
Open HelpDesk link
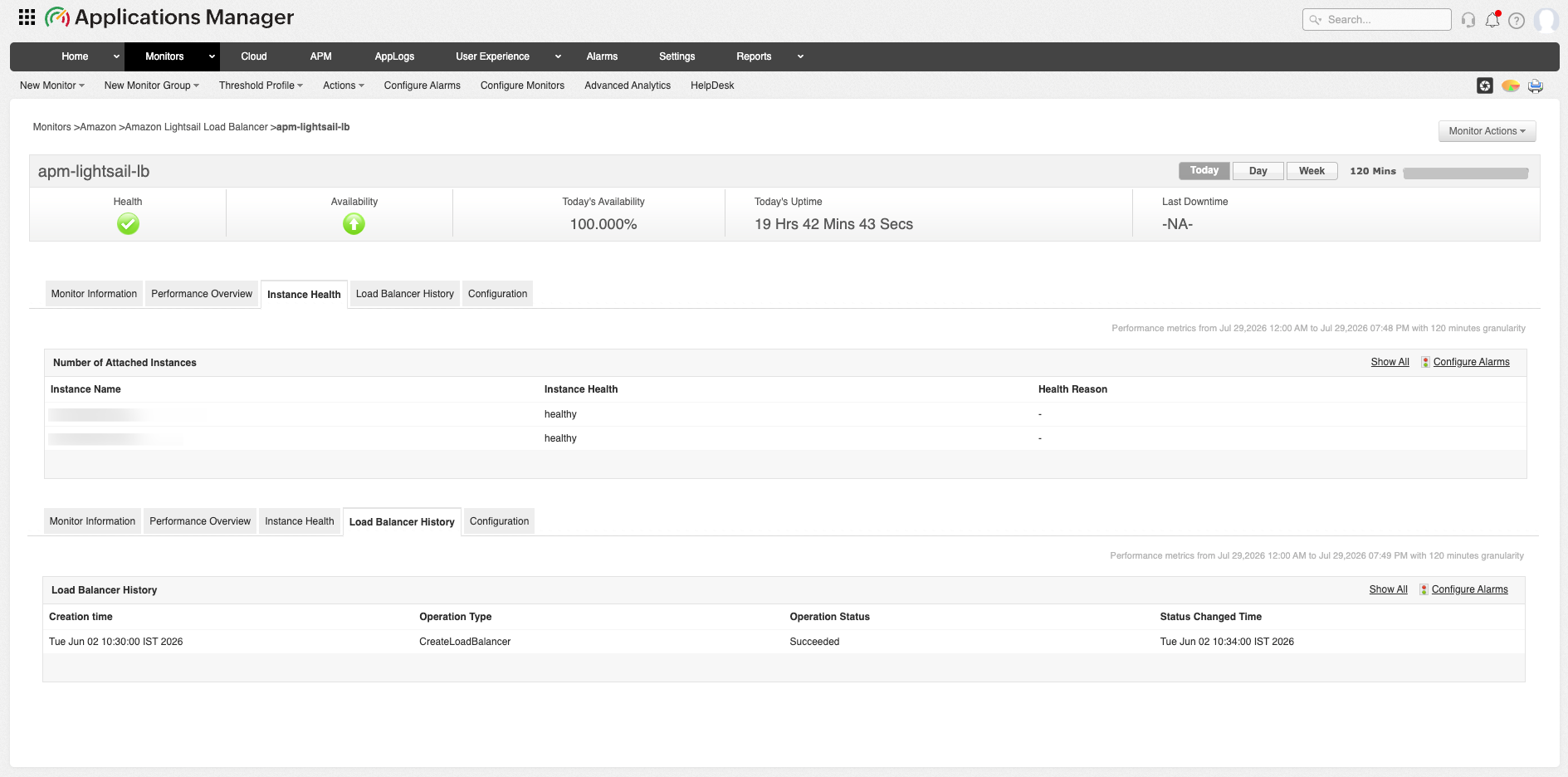(712, 86)
